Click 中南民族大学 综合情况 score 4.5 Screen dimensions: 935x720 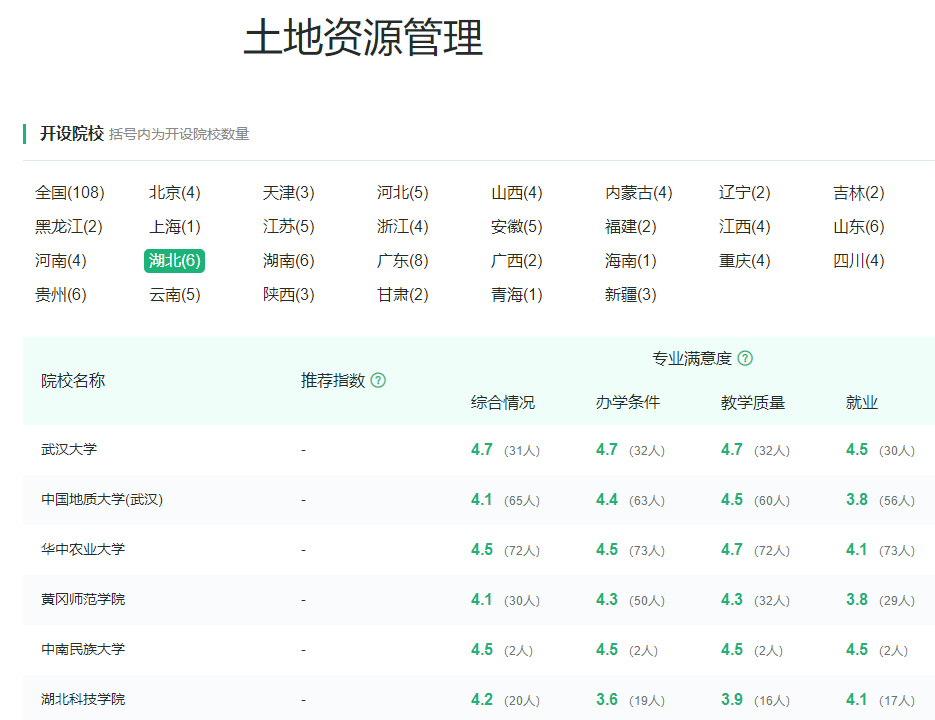coord(482,649)
